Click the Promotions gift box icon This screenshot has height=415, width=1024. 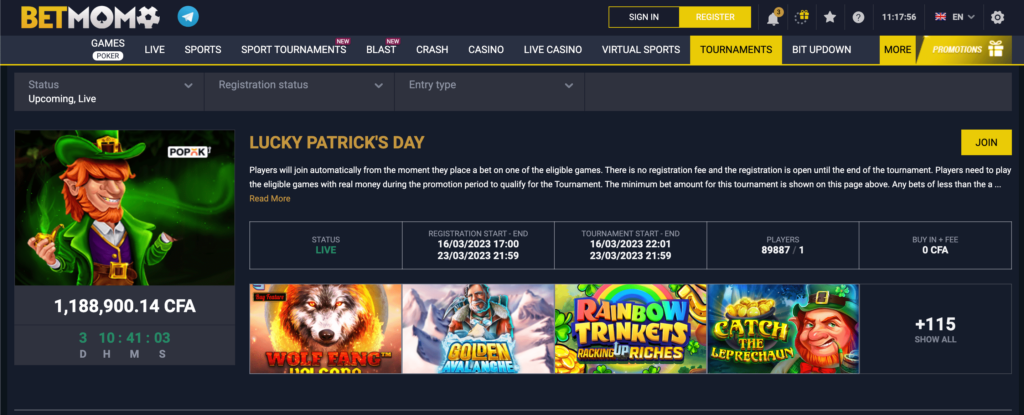995,49
